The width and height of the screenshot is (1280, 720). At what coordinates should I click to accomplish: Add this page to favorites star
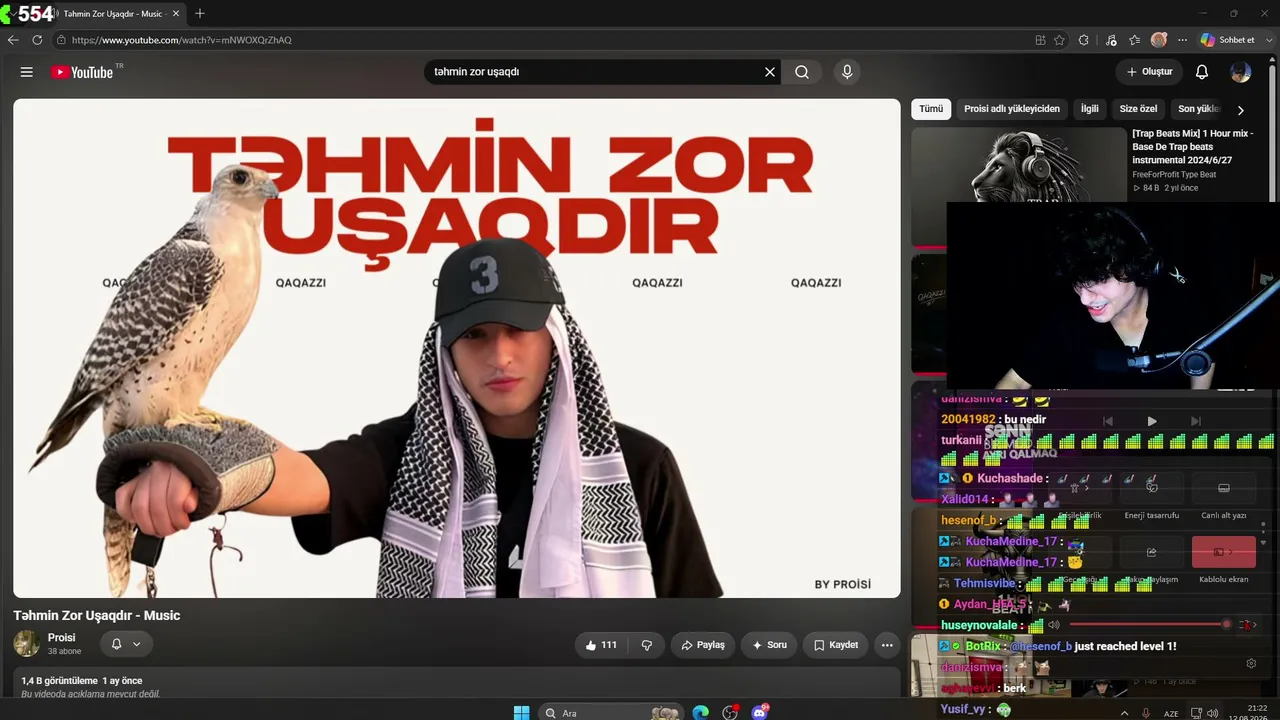click(1059, 40)
